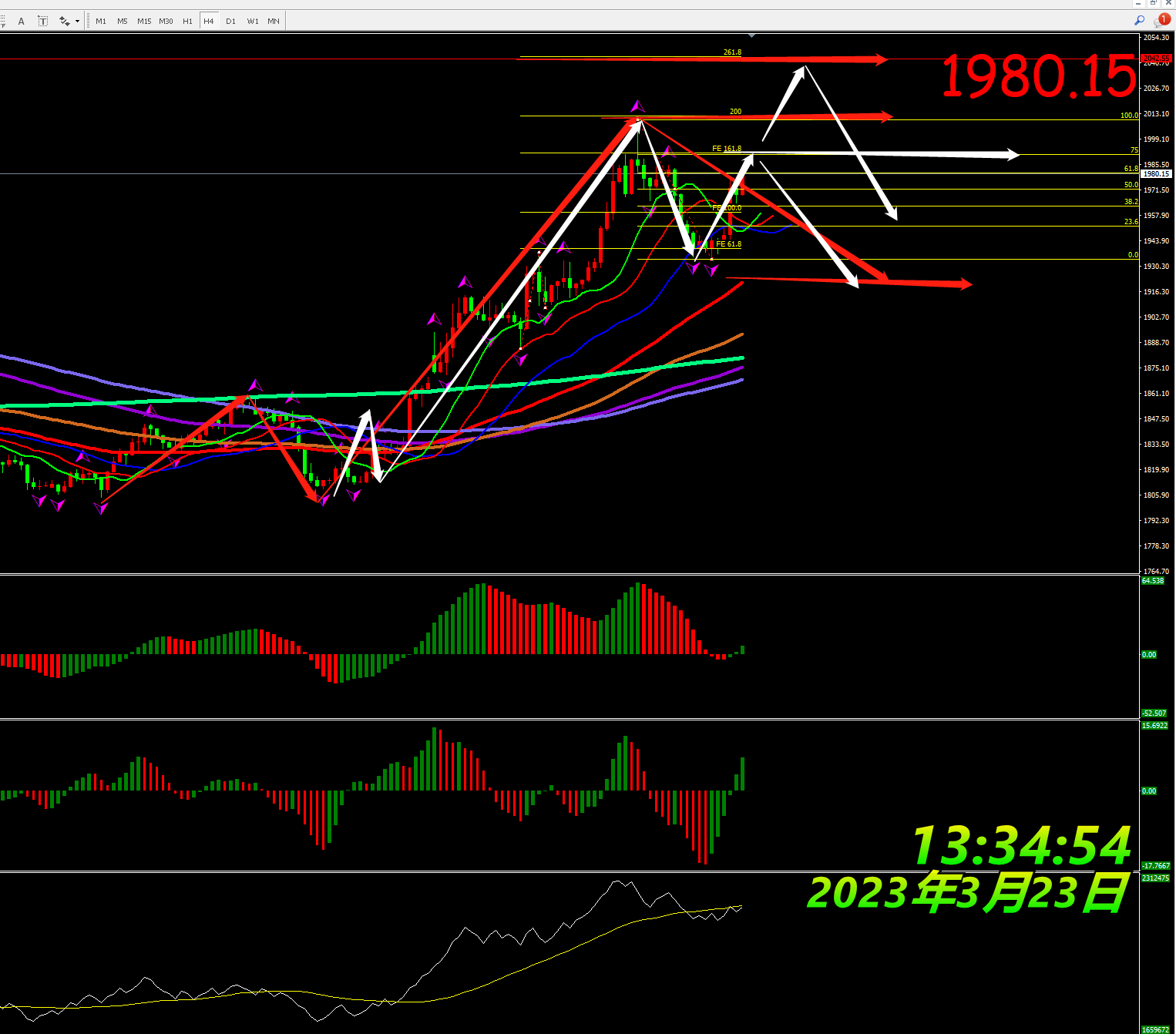1176x1034 pixels.
Task: Select the text 'A' drawing tool
Action: tap(22, 21)
